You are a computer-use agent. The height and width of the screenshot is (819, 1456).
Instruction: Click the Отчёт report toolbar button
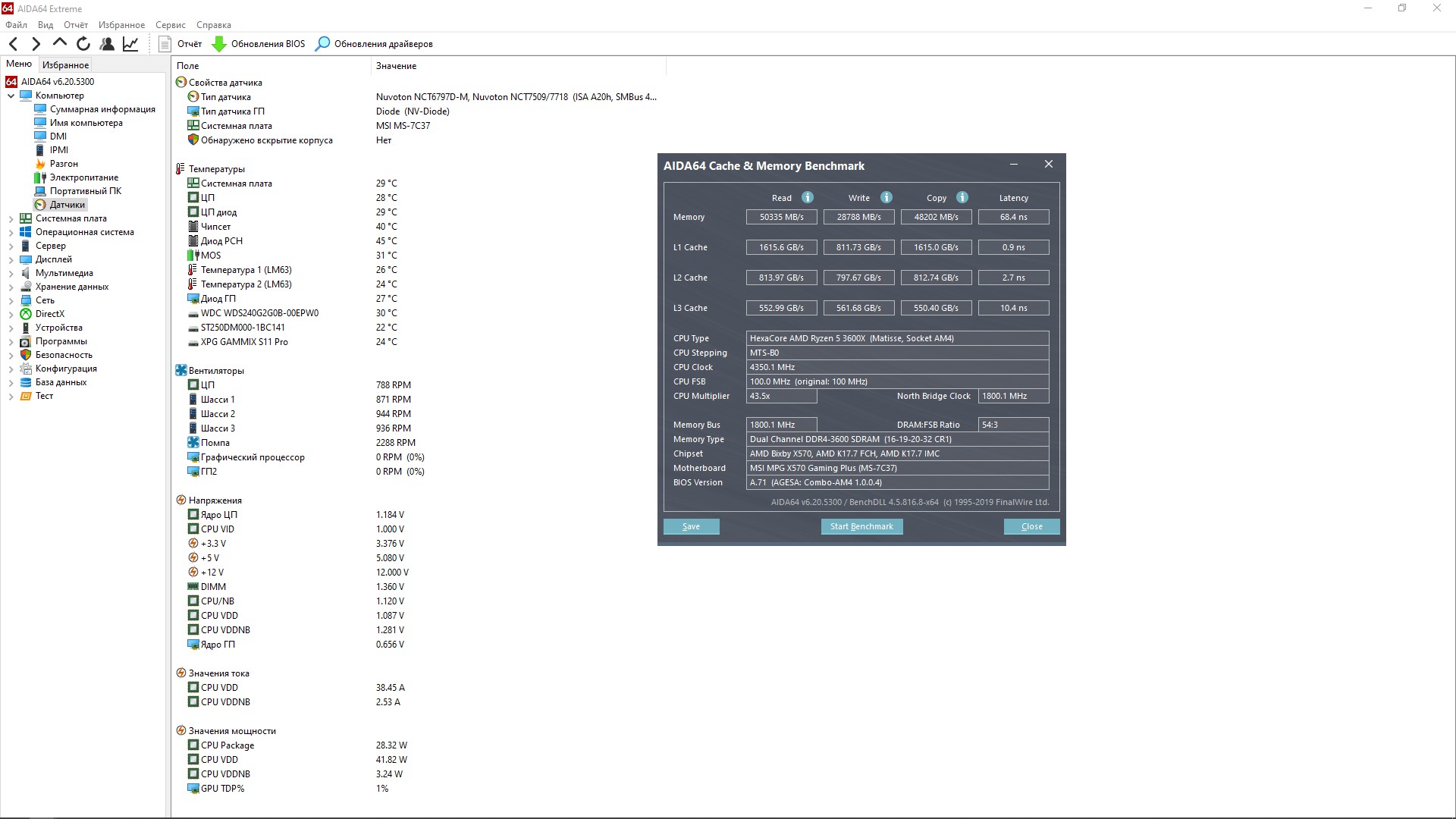[x=180, y=44]
